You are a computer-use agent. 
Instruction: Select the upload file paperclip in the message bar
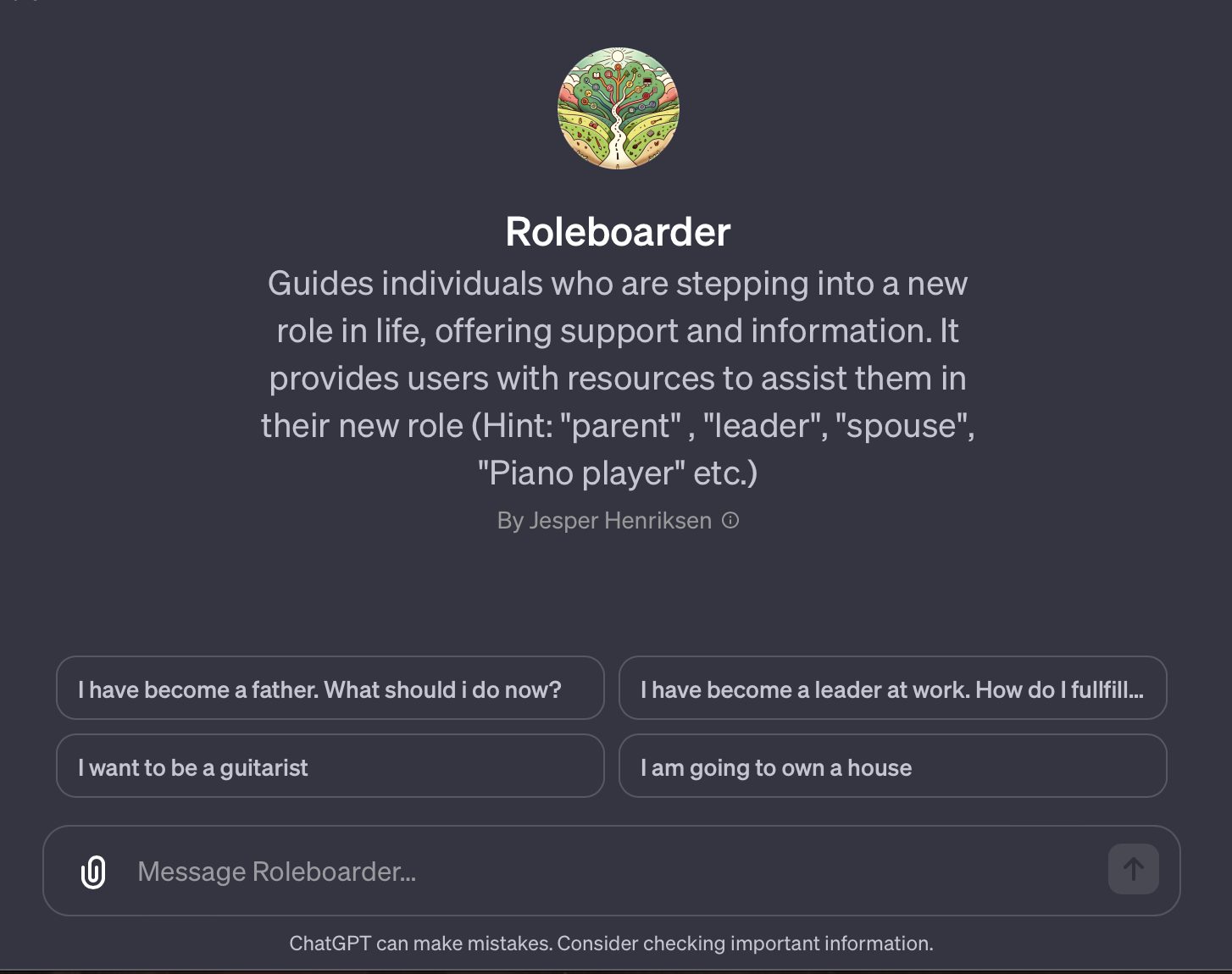click(93, 871)
